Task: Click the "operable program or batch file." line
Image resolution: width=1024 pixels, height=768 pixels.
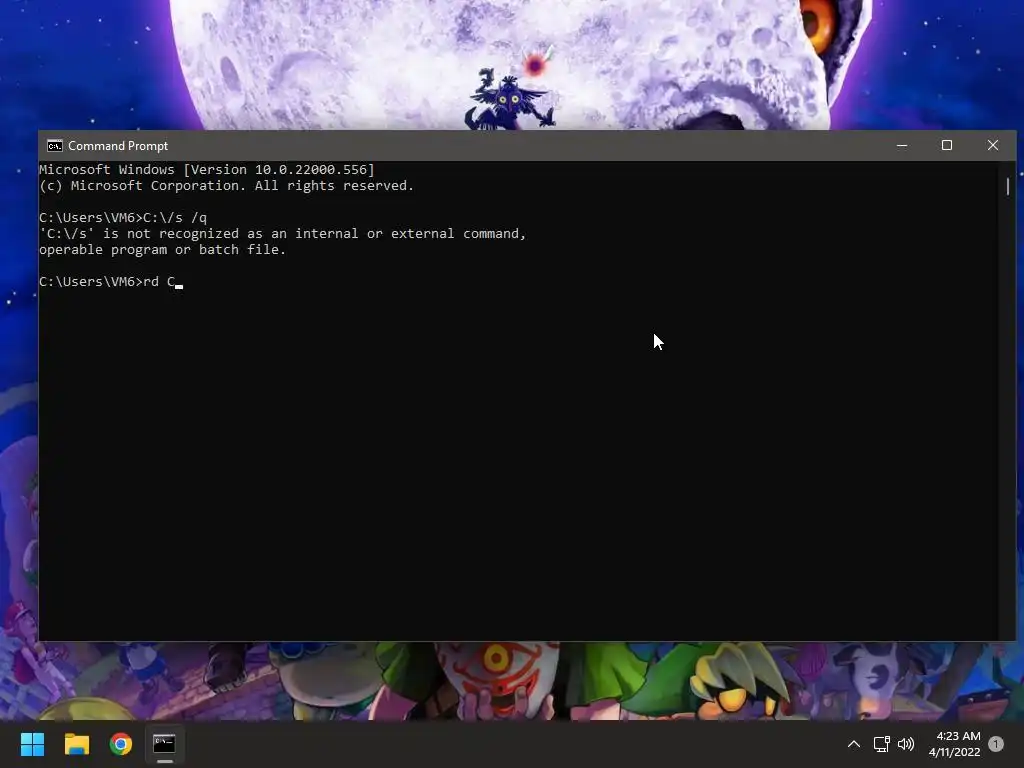Action: (x=163, y=249)
